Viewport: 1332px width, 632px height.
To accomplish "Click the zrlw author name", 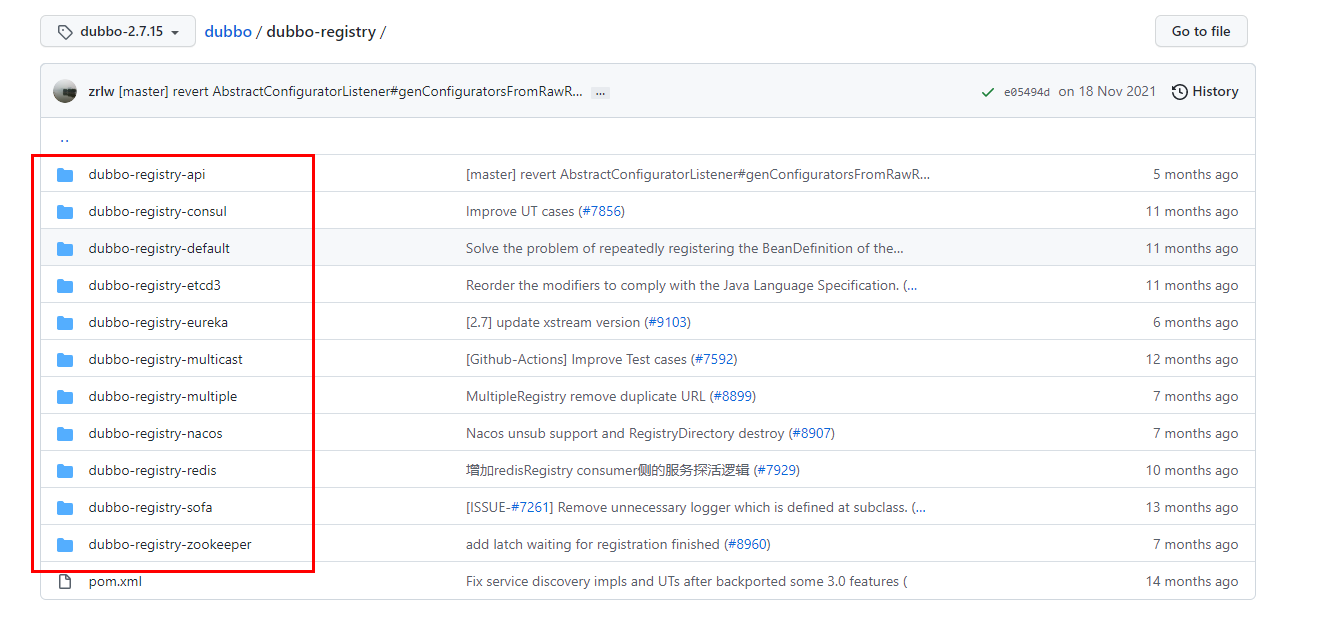I will [x=101, y=91].
